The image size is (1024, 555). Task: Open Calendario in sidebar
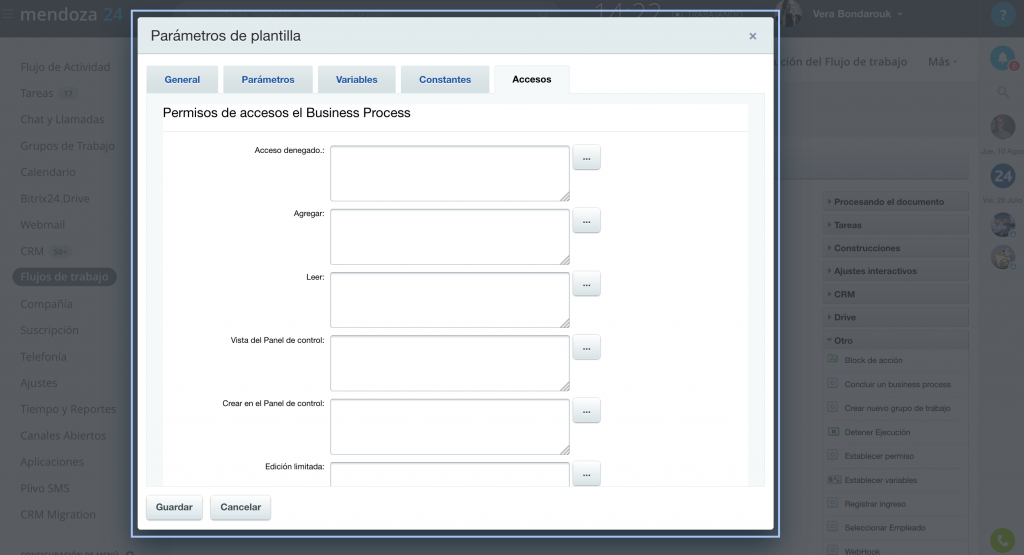pyautogui.click(x=48, y=172)
